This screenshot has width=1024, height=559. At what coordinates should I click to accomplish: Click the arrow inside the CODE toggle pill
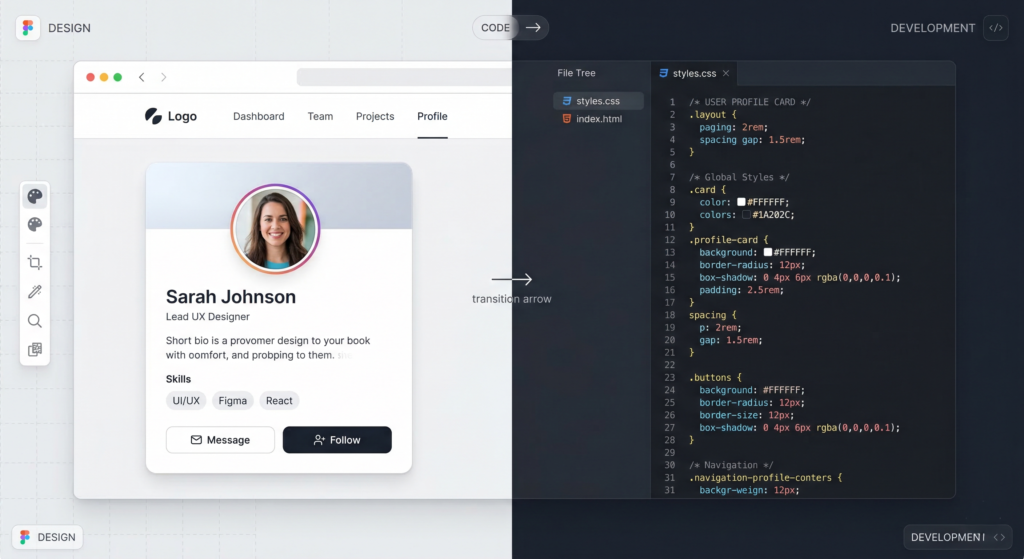click(533, 28)
